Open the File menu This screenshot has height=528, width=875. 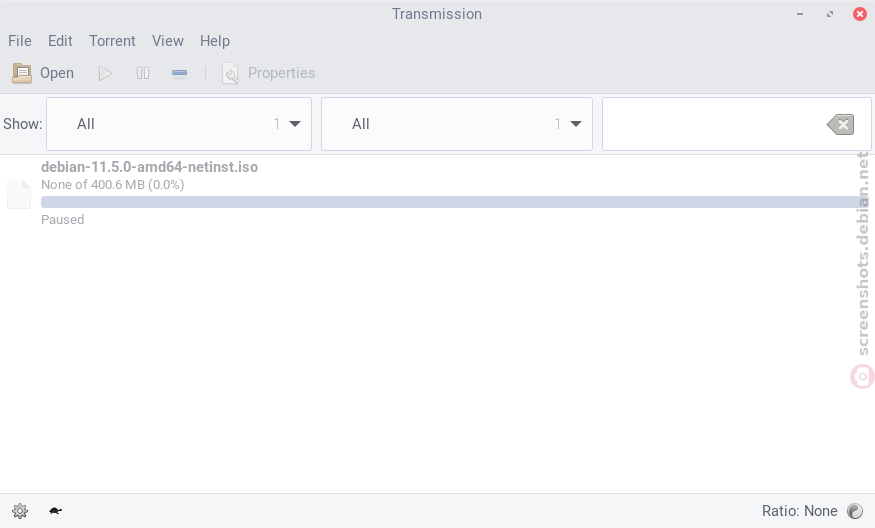pyautogui.click(x=20, y=41)
